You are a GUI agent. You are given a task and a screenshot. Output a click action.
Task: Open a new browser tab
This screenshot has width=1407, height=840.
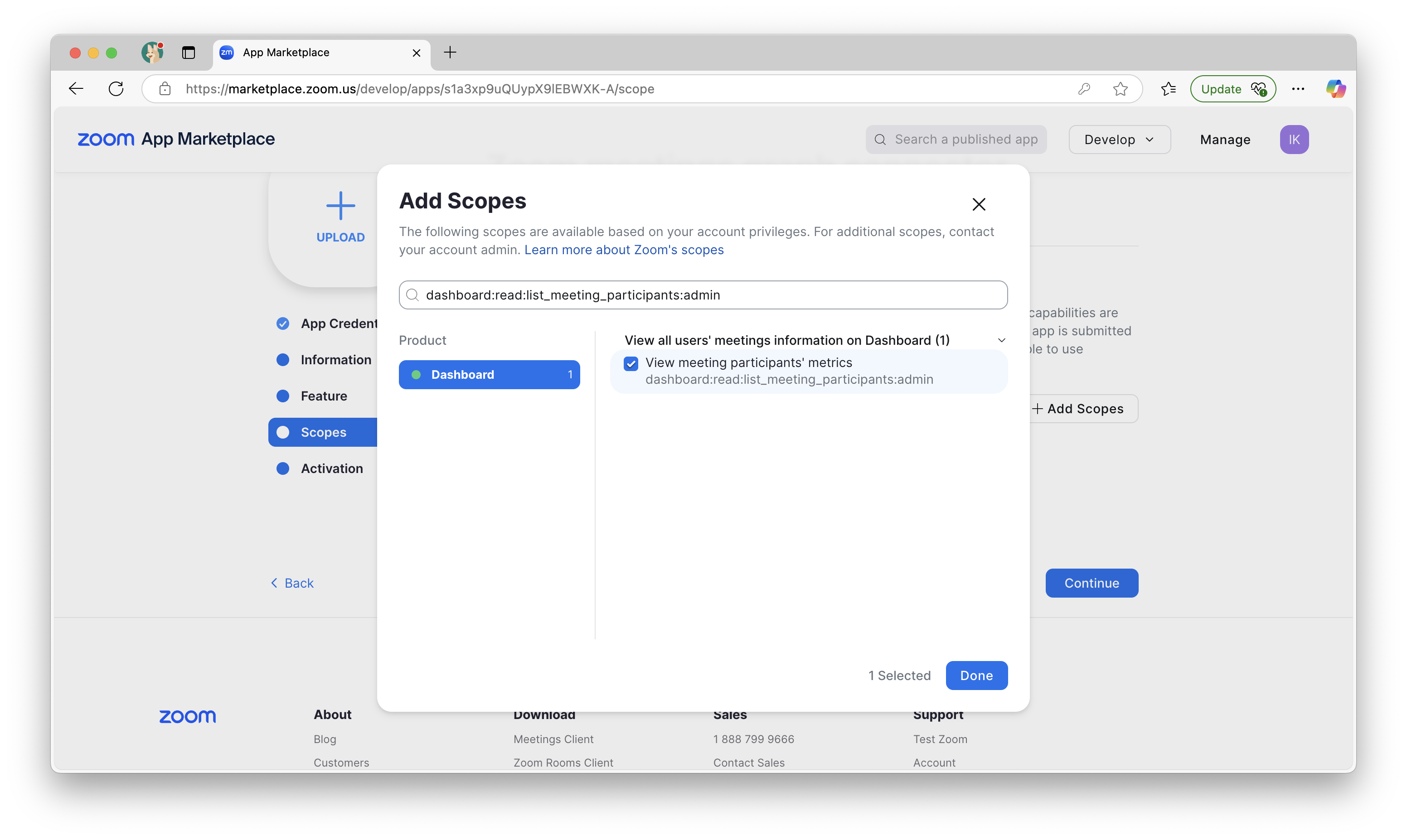pos(450,53)
